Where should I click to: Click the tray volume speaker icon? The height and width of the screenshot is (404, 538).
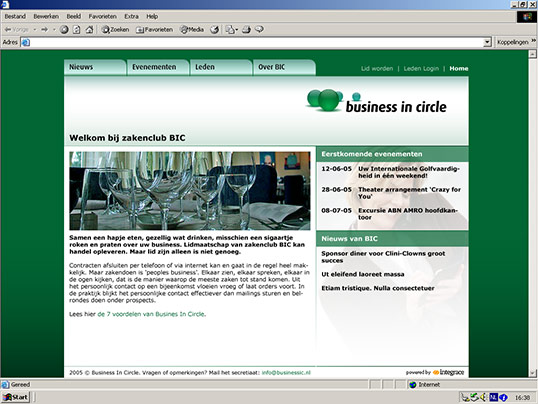coord(483,397)
